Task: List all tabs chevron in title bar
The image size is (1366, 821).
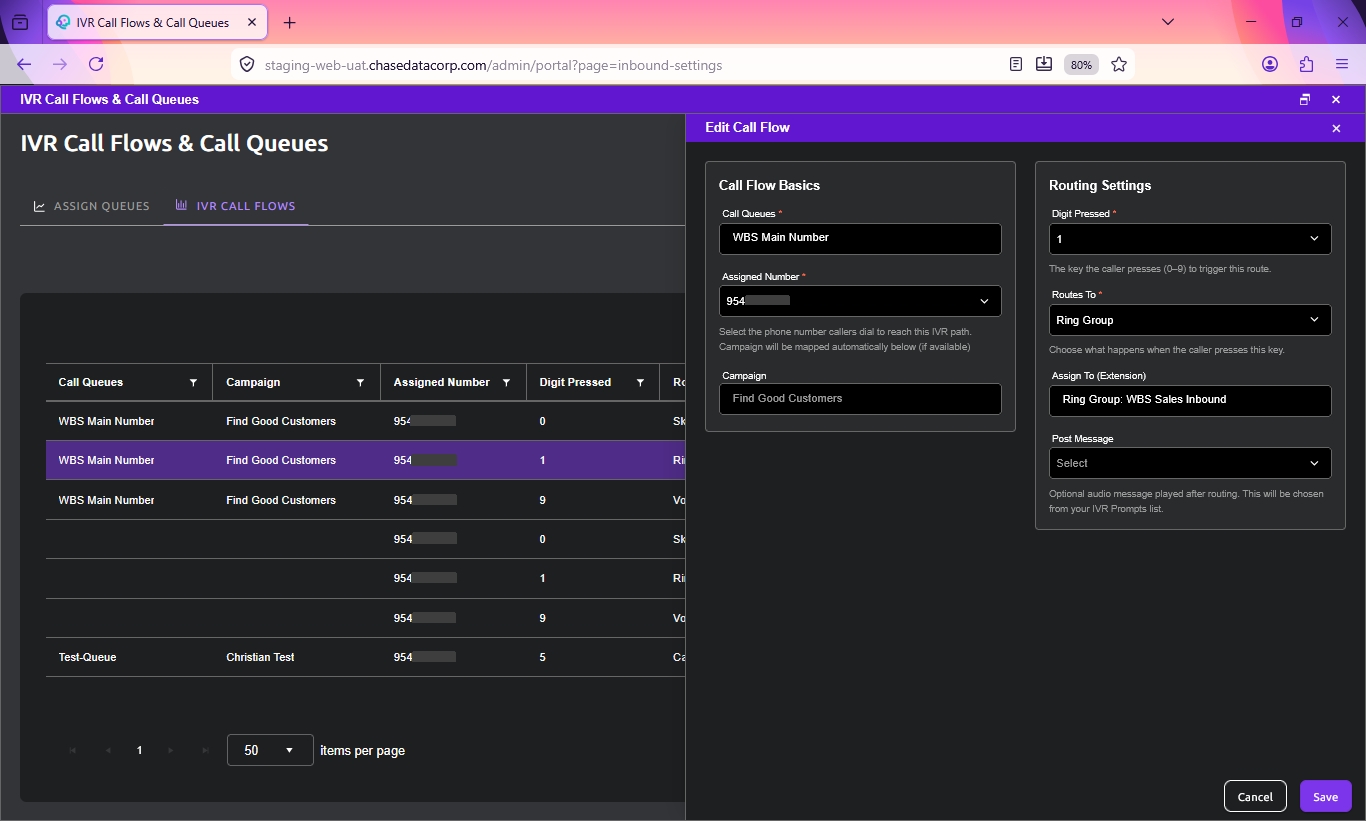Action: (x=1167, y=22)
